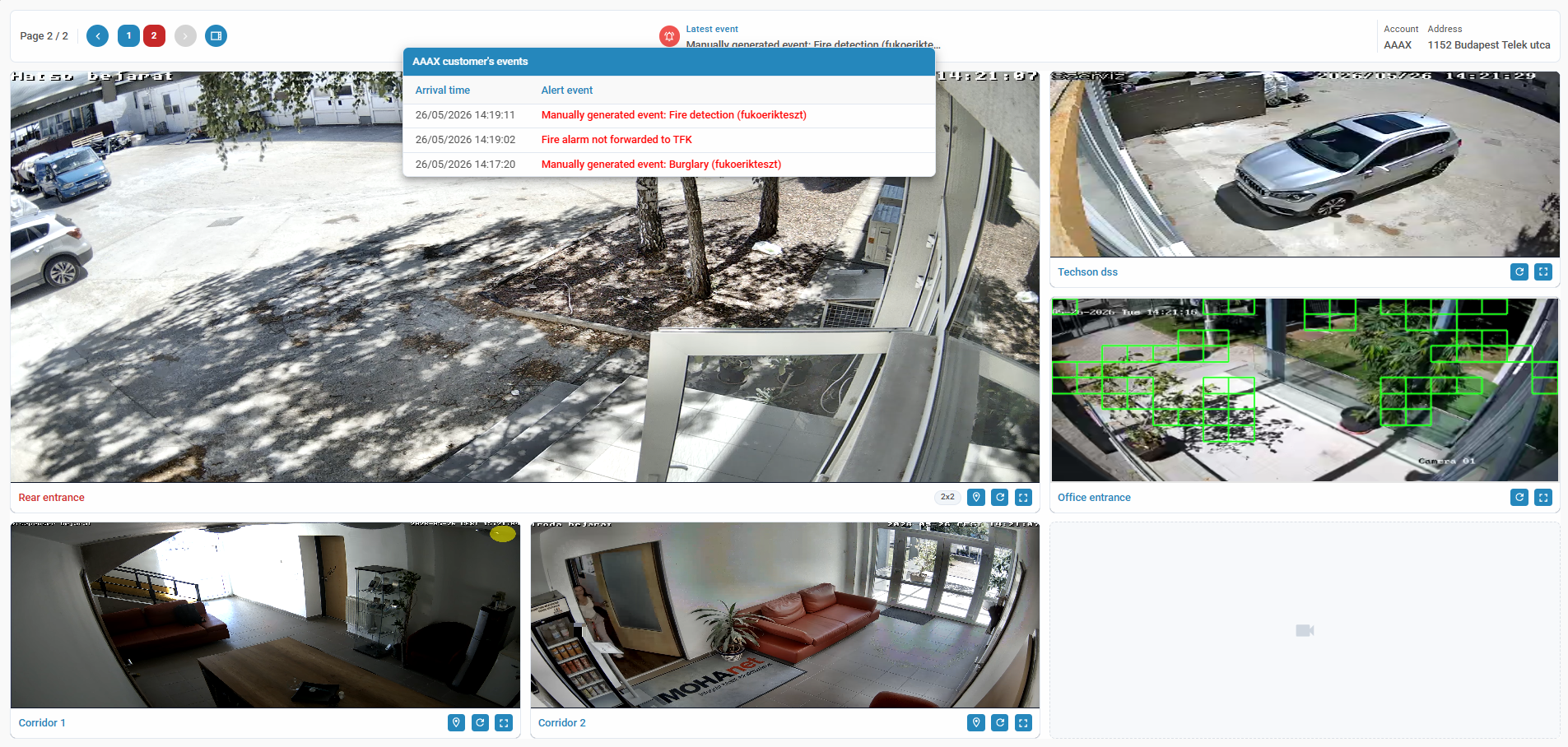Show Corridor 2 location pin
The height and width of the screenshot is (747, 1568).
click(976, 722)
